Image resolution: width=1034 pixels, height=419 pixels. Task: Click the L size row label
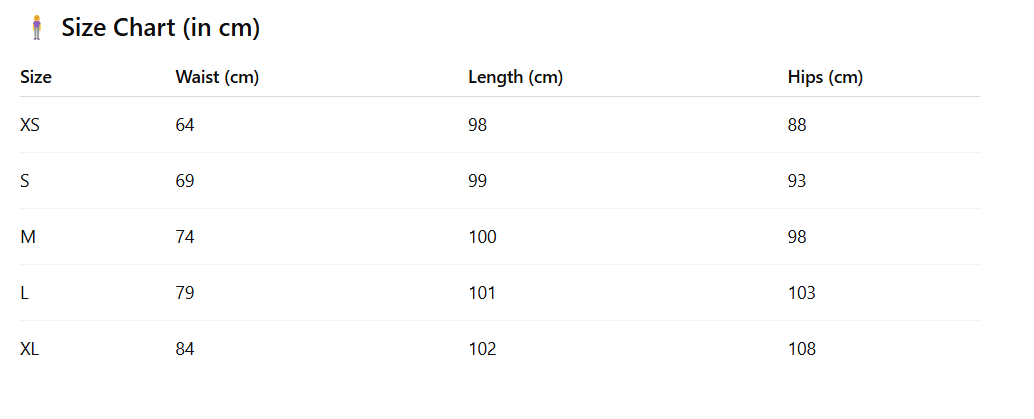pyautogui.click(x=24, y=293)
